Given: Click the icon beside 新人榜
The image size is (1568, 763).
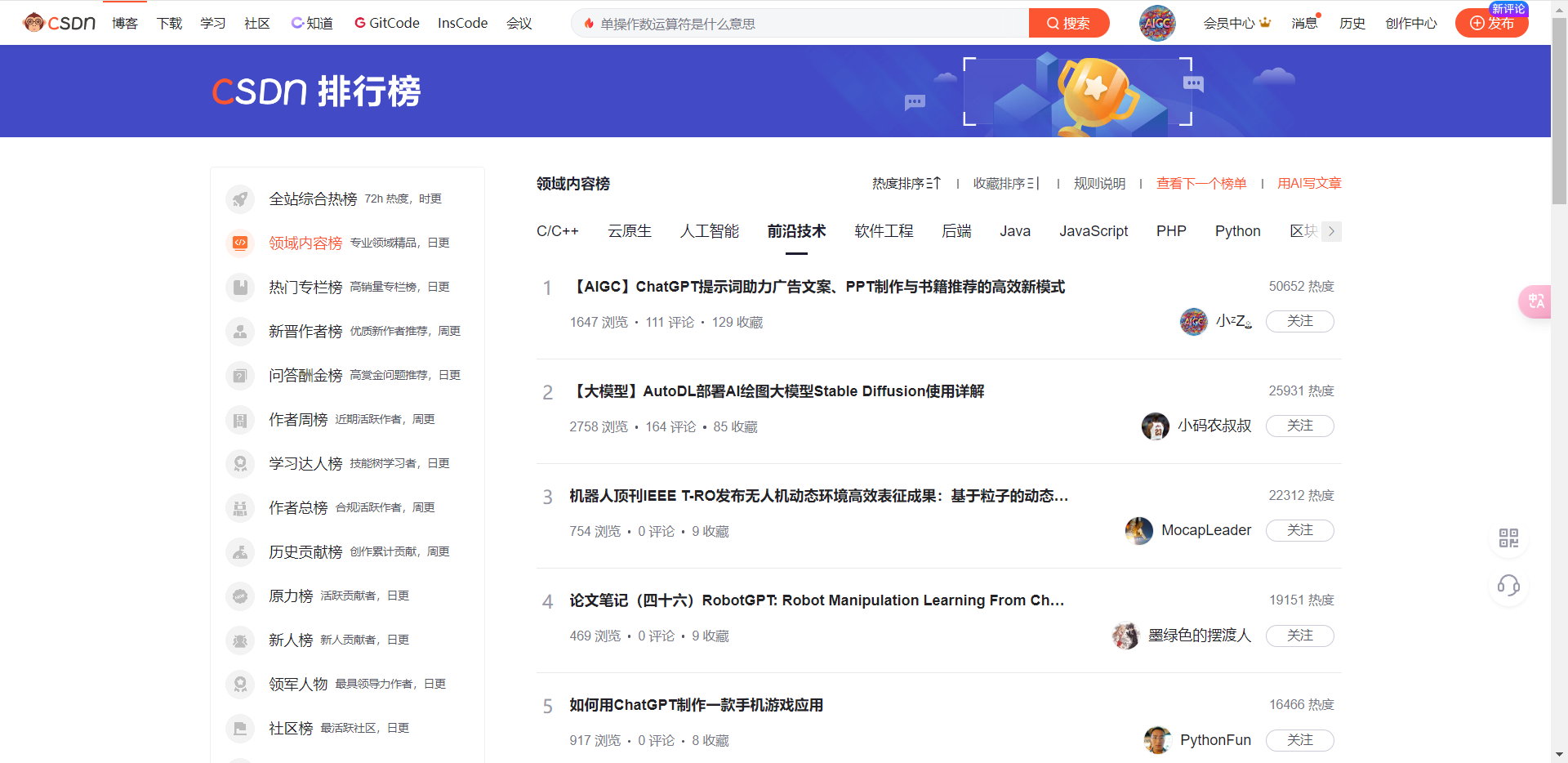Looking at the screenshot, I should click(x=240, y=640).
